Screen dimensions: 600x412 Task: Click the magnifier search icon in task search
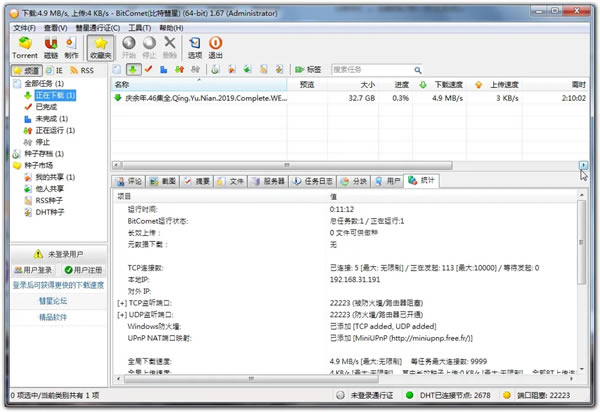(x=418, y=70)
